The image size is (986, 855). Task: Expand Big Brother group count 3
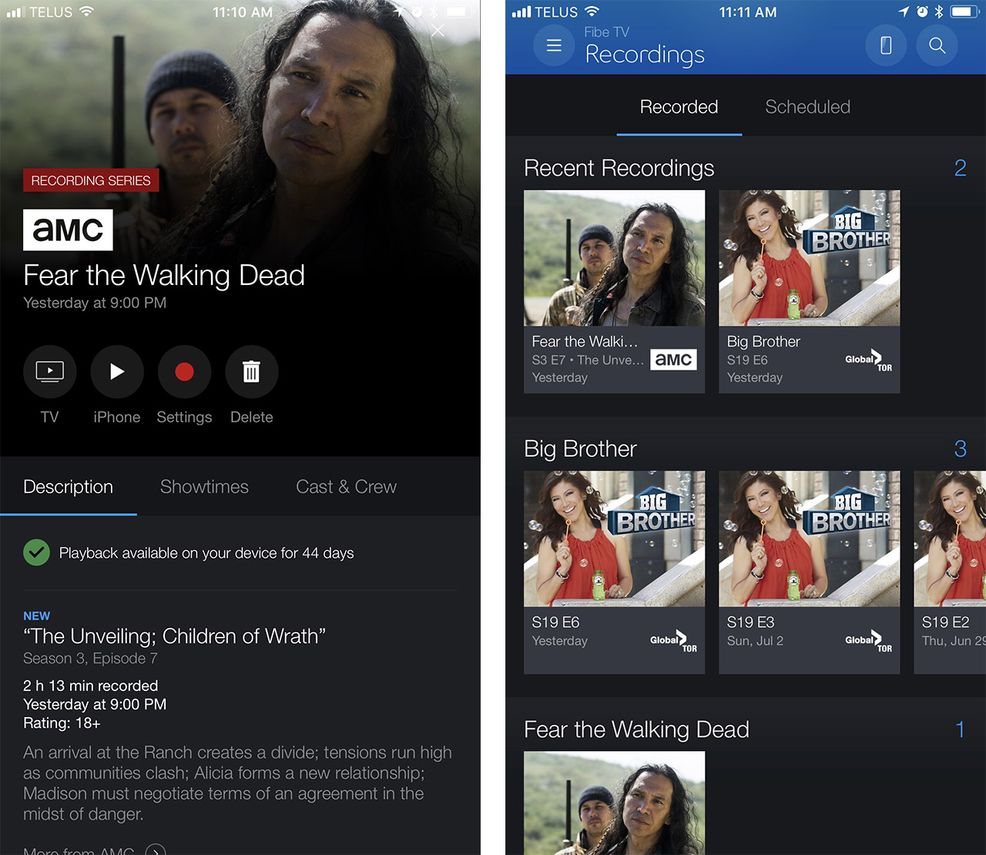pos(960,449)
